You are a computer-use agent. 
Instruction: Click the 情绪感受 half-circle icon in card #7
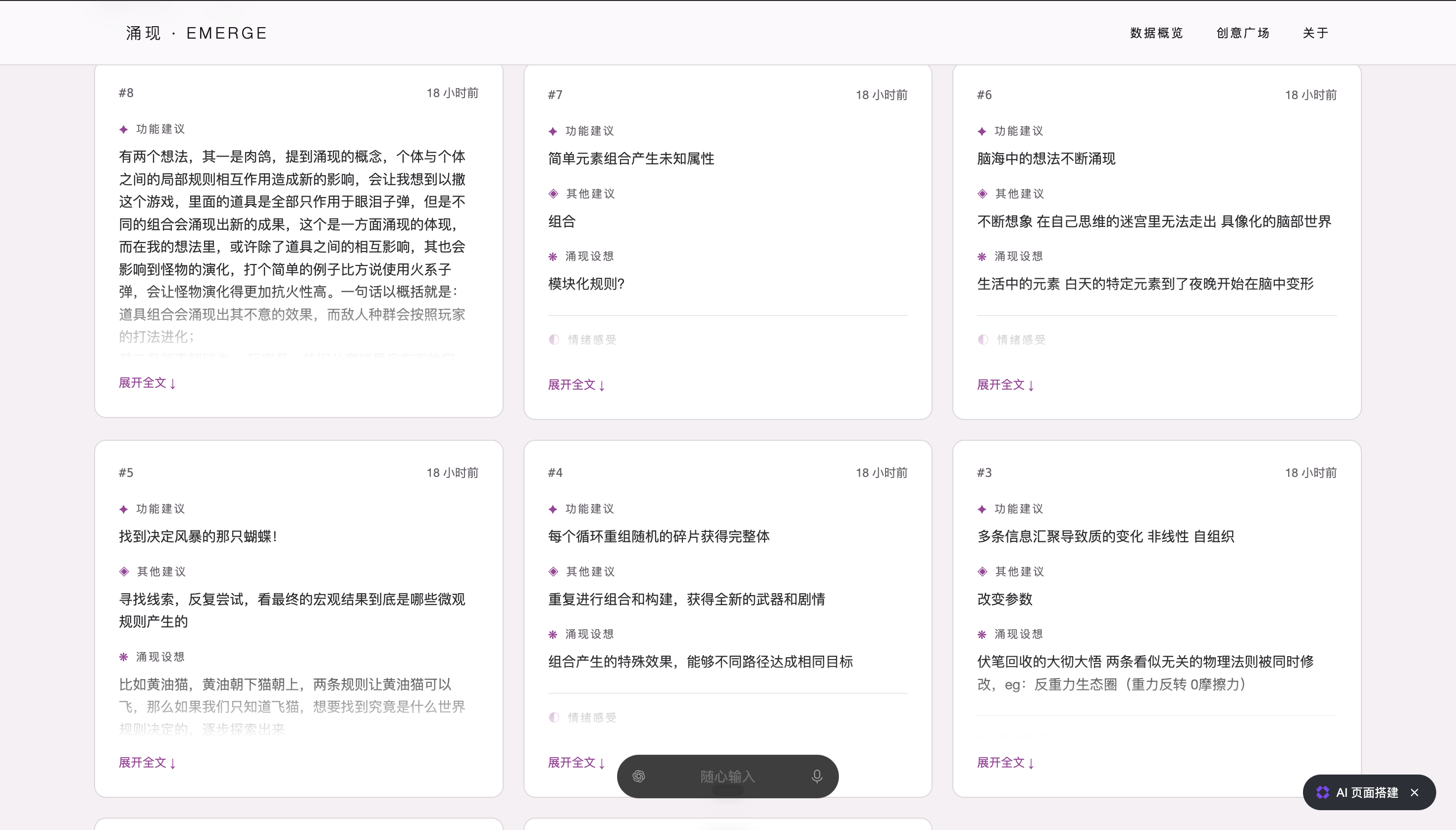[554, 340]
